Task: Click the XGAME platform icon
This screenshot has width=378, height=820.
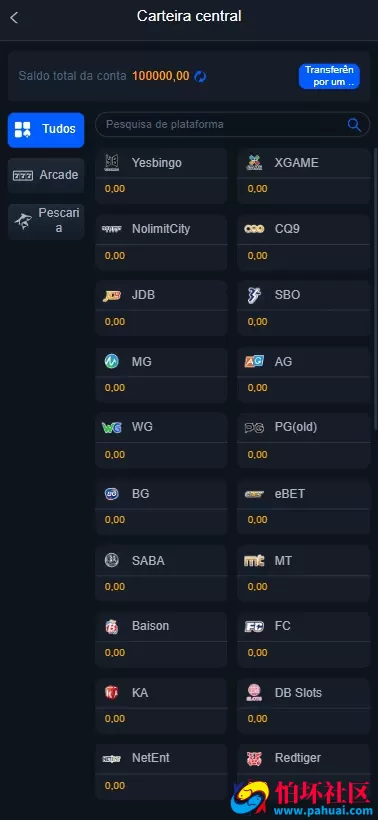Action: tap(254, 163)
